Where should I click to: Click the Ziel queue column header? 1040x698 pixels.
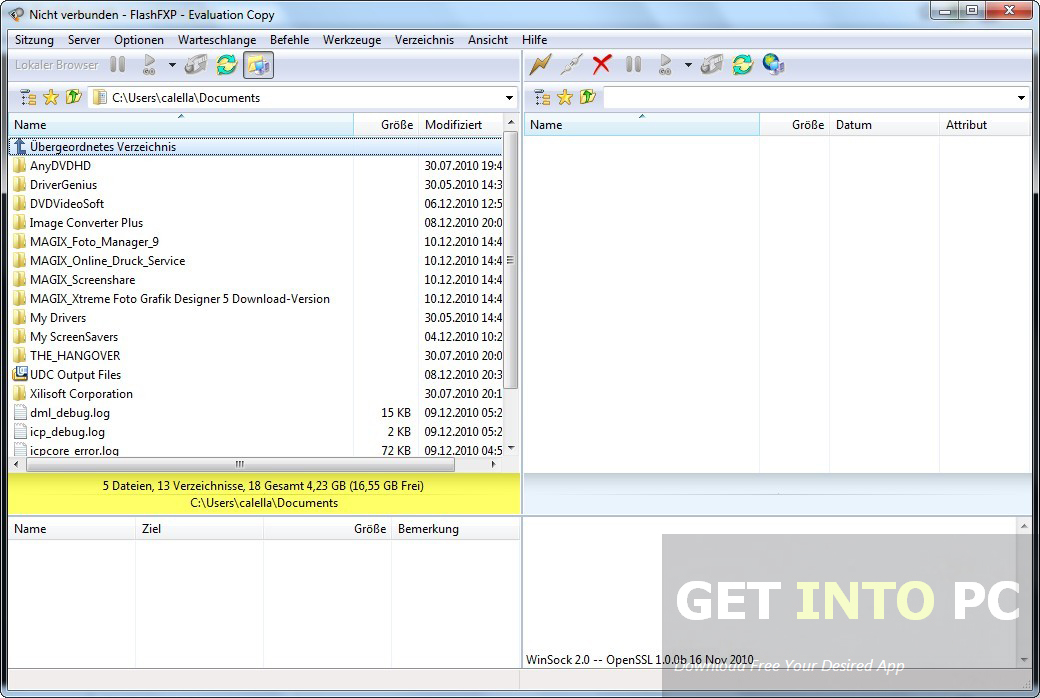pyautogui.click(x=199, y=529)
